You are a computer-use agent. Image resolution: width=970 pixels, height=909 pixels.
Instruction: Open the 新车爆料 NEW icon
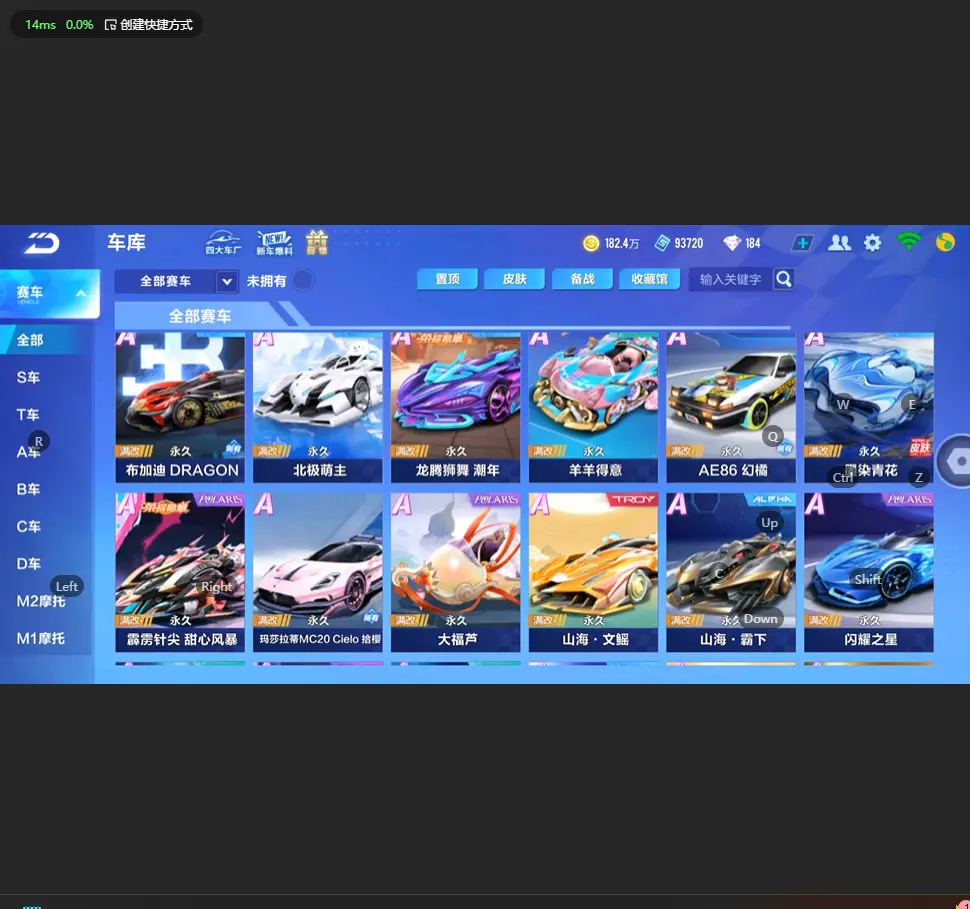pos(274,243)
